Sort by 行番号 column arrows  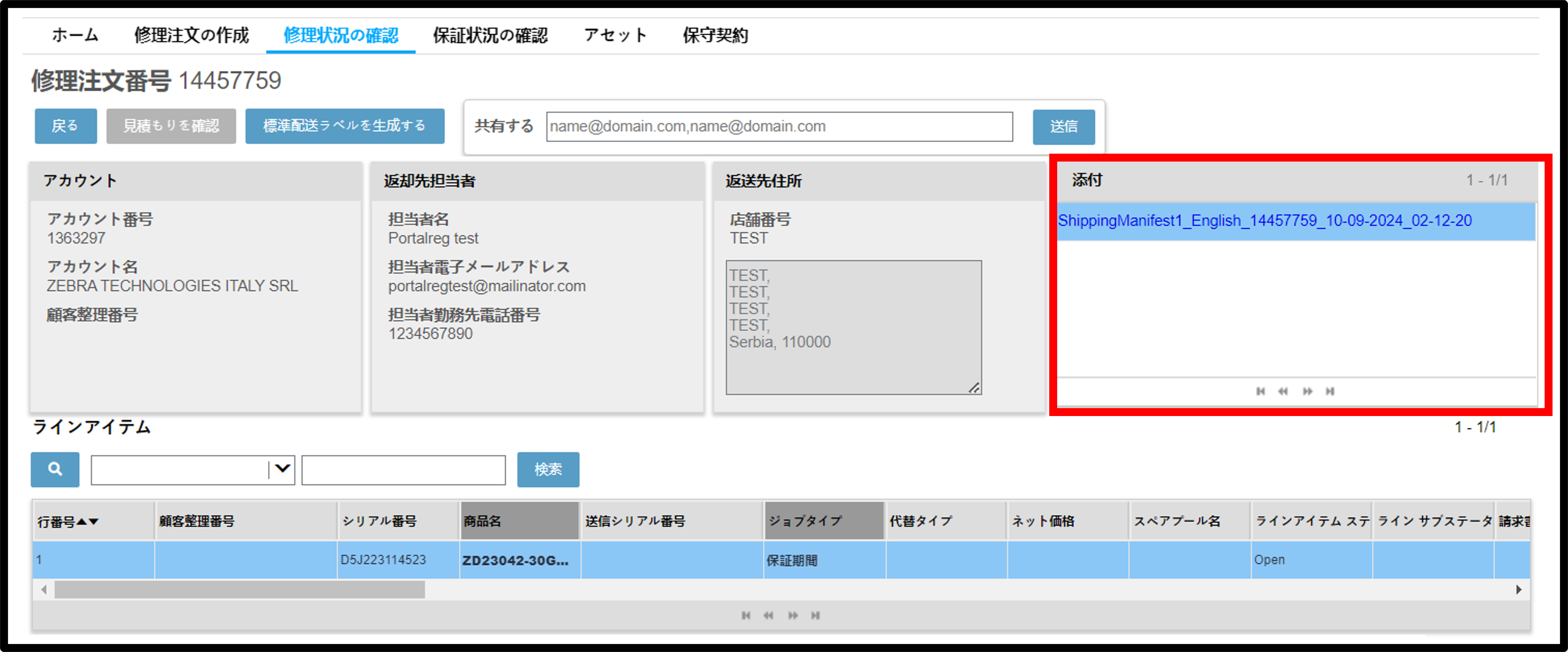pos(88,522)
